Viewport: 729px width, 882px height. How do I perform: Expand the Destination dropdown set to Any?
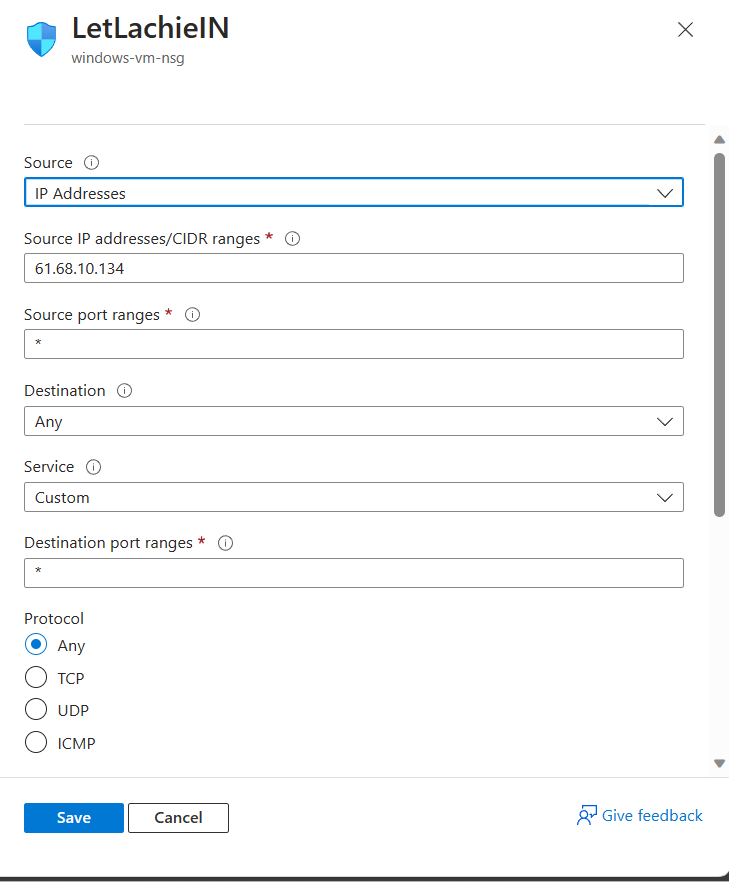[x=664, y=421]
